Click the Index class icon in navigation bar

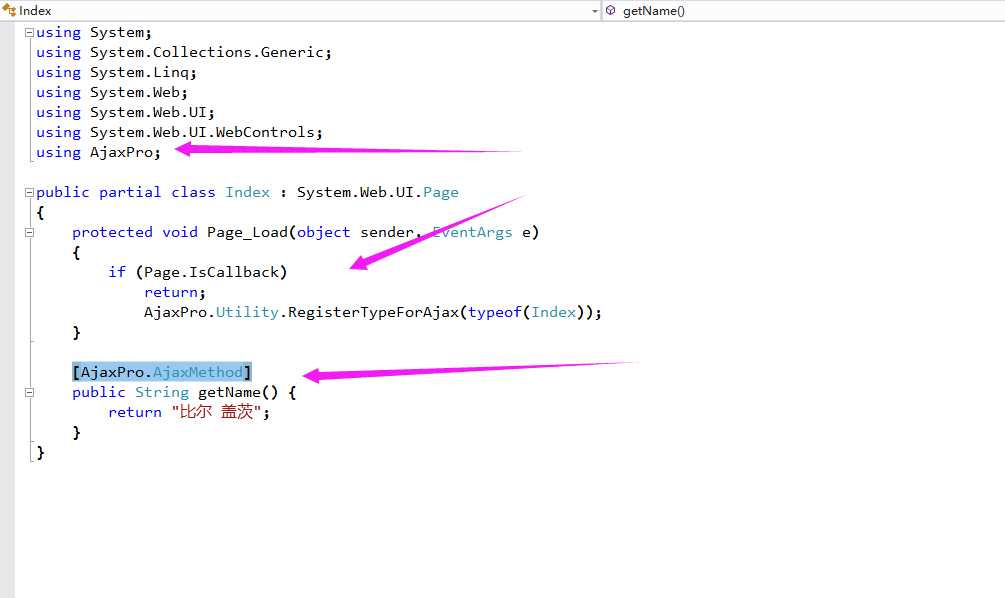(9, 10)
